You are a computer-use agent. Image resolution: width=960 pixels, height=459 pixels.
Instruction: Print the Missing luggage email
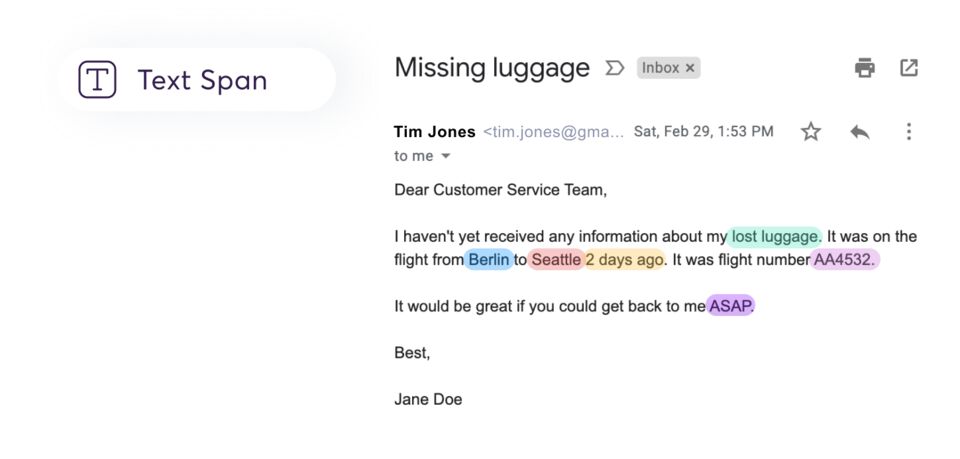point(864,68)
